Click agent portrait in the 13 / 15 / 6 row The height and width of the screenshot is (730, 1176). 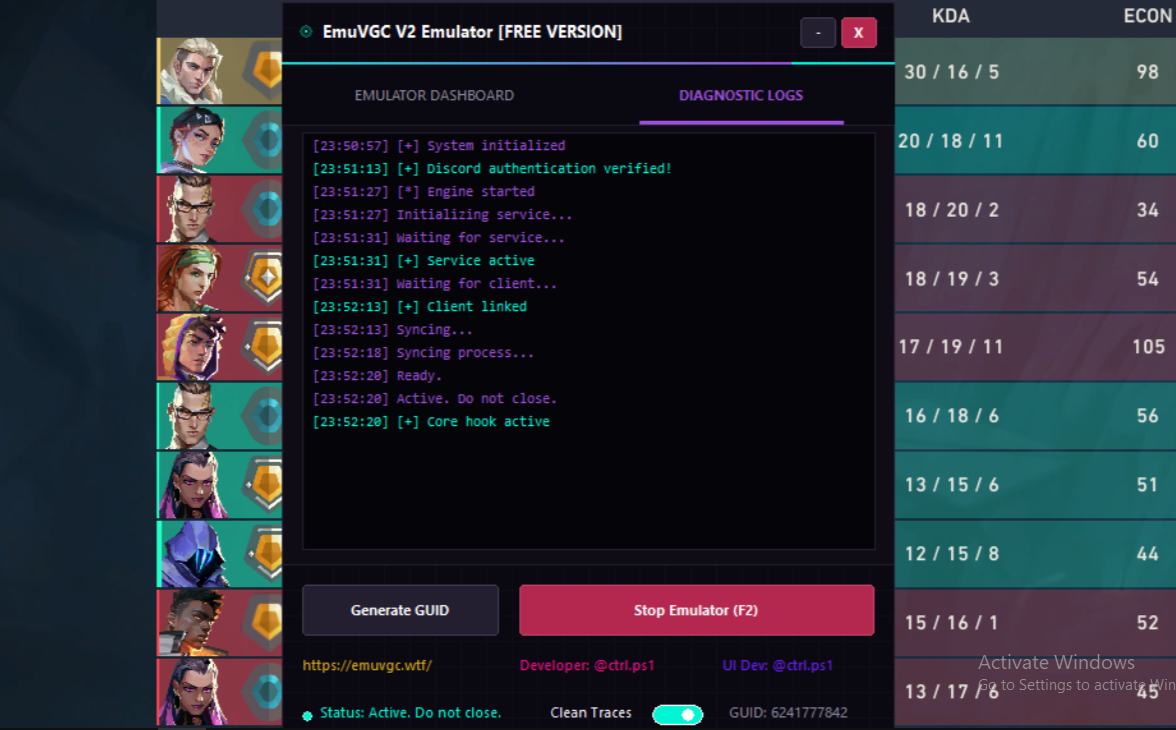tap(194, 485)
